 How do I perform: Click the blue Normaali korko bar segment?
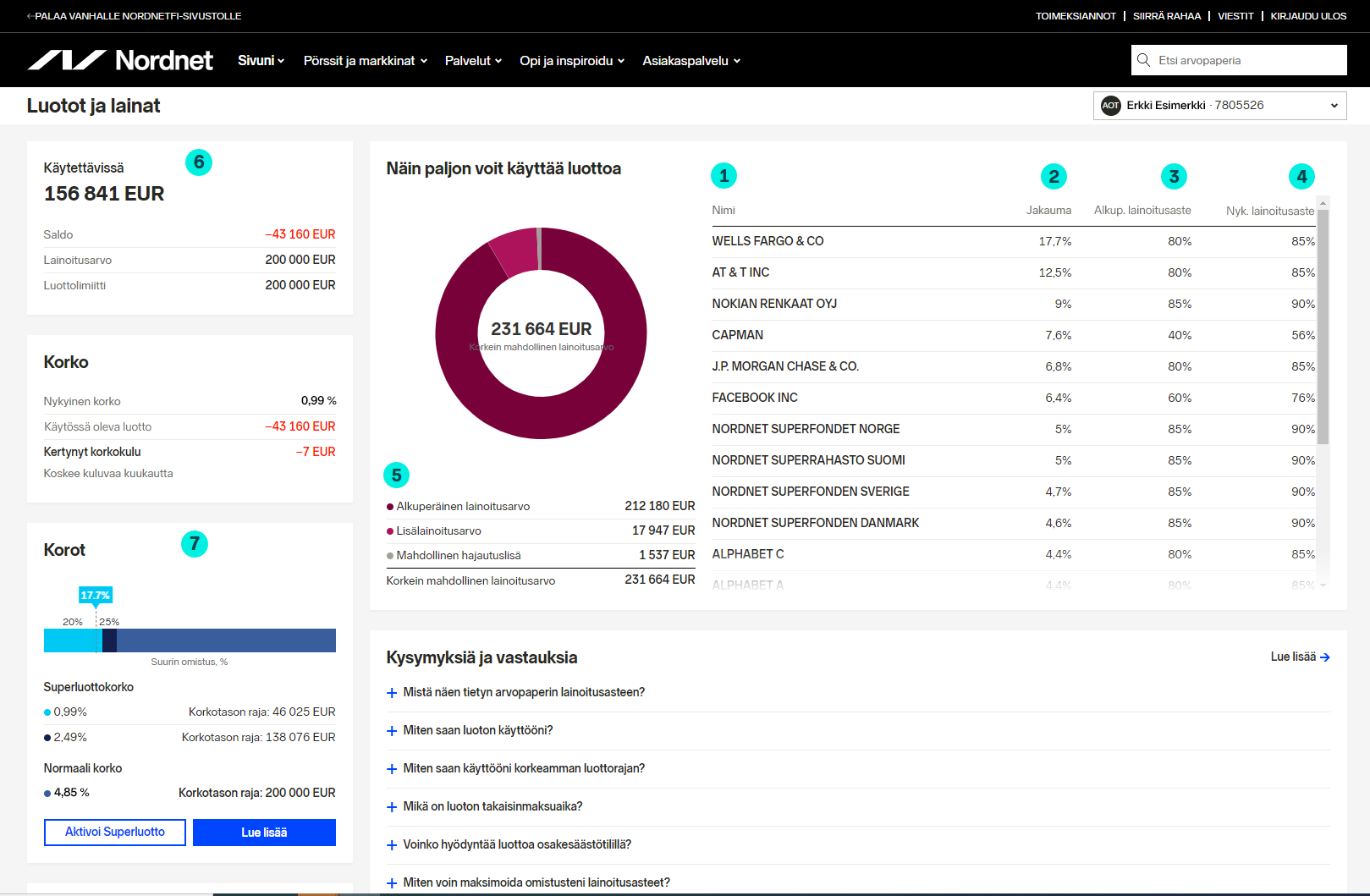(226, 640)
